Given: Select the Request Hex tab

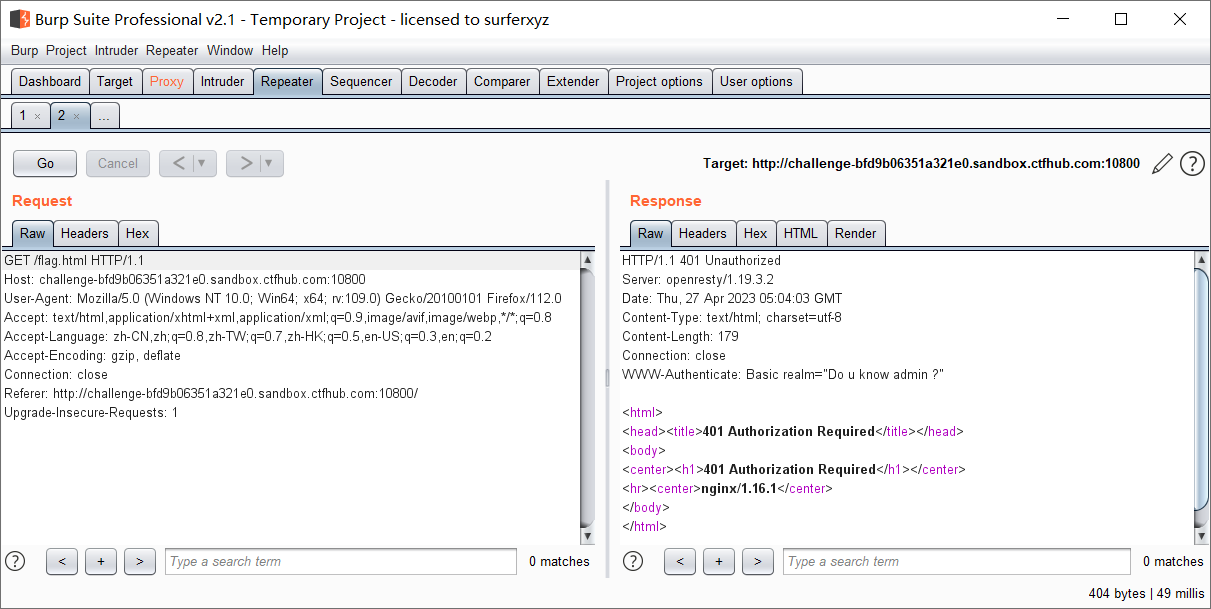Looking at the screenshot, I should tap(138, 233).
